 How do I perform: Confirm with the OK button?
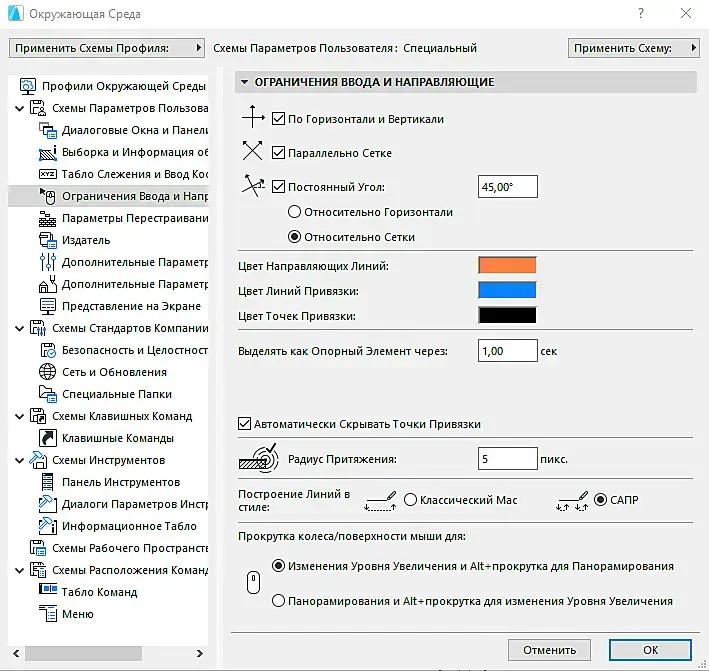pyautogui.click(x=651, y=650)
